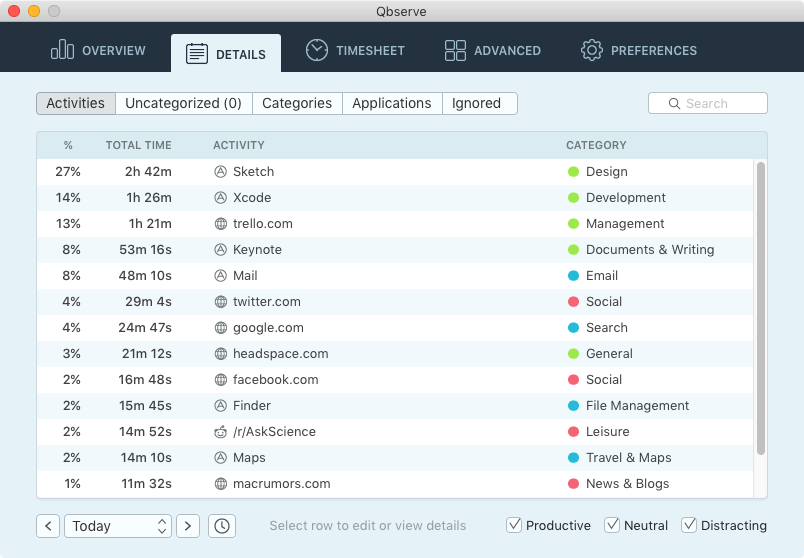This screenshot has height=558, width=804.
Task: Click the bar chart icon on Overview
Action: 62,50
